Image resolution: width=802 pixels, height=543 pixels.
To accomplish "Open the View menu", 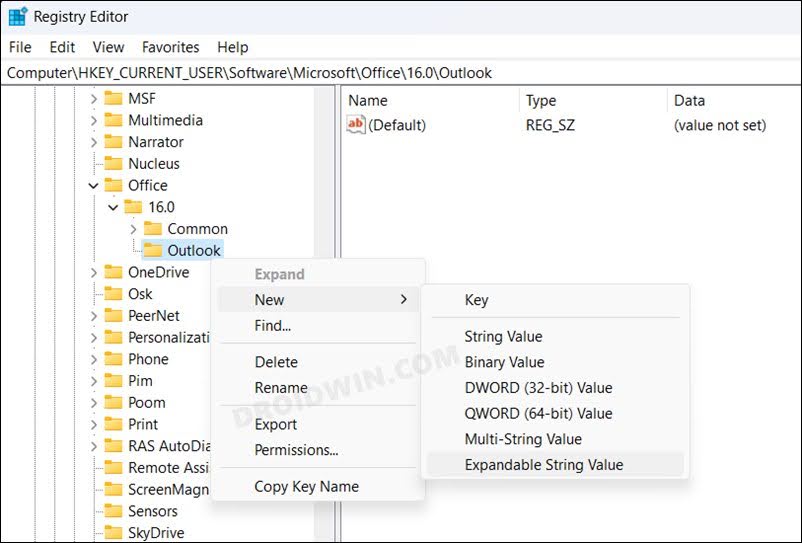I will coord(108,47).
